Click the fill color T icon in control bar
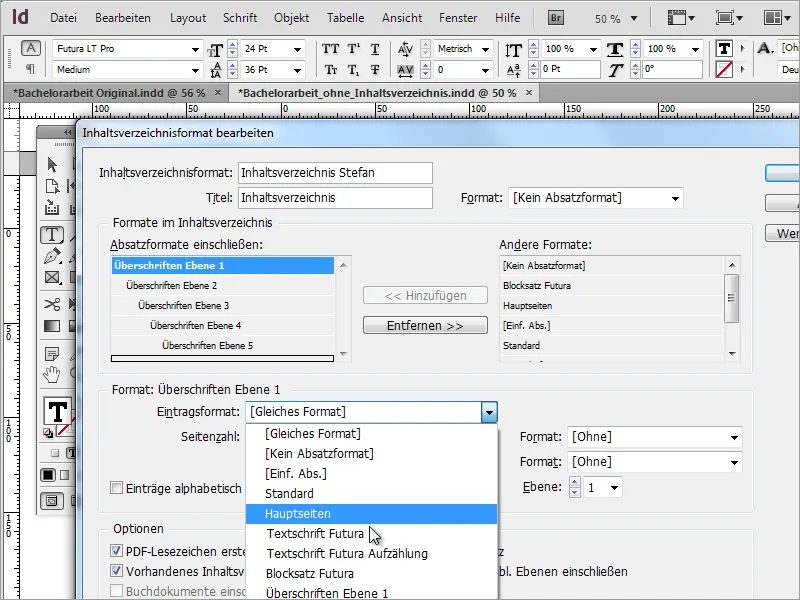 (x=724, y=49)
